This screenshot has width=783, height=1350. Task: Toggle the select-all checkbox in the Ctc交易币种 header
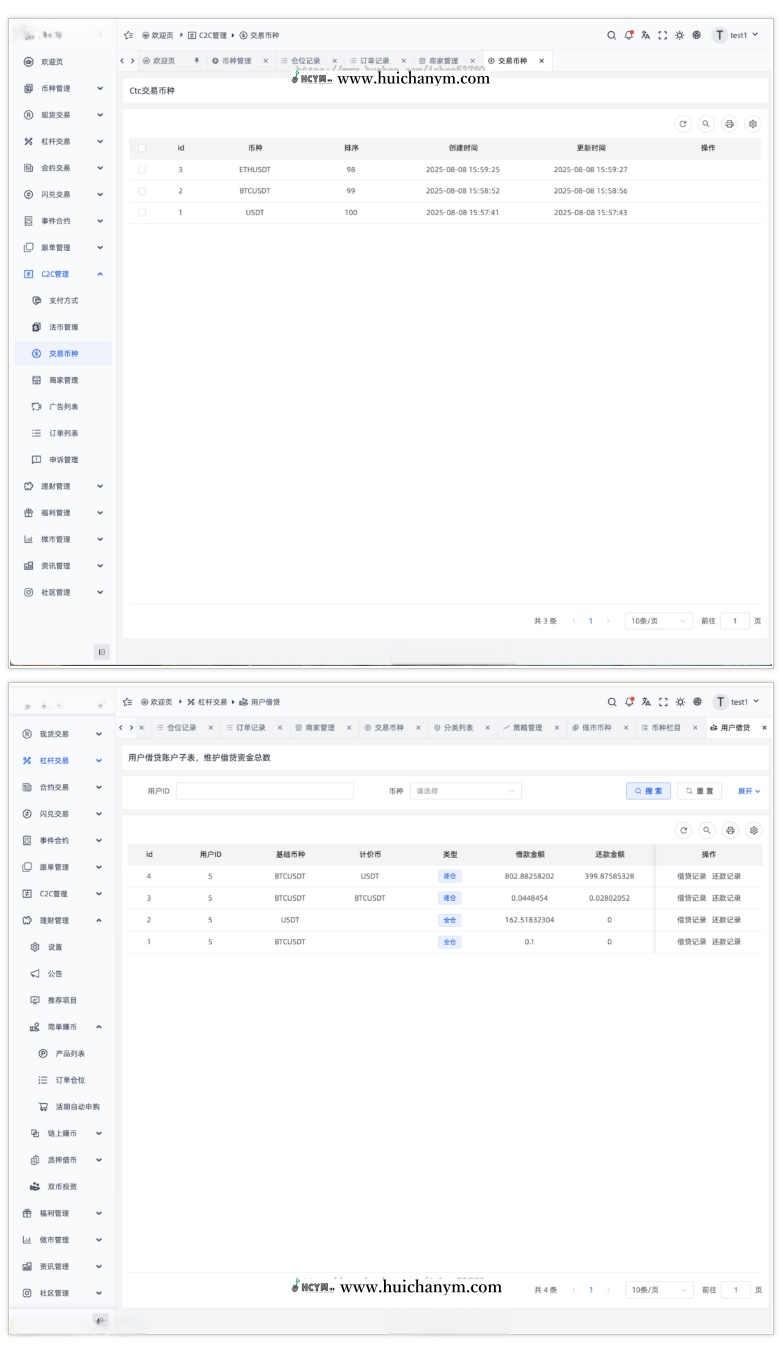(x=142, y=148)
